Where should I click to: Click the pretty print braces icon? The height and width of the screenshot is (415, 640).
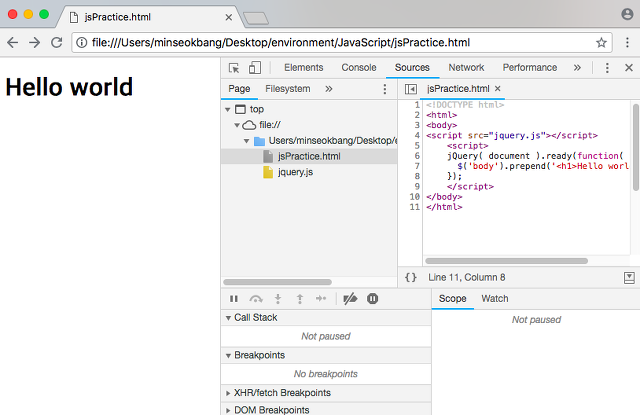pos(411,277)
